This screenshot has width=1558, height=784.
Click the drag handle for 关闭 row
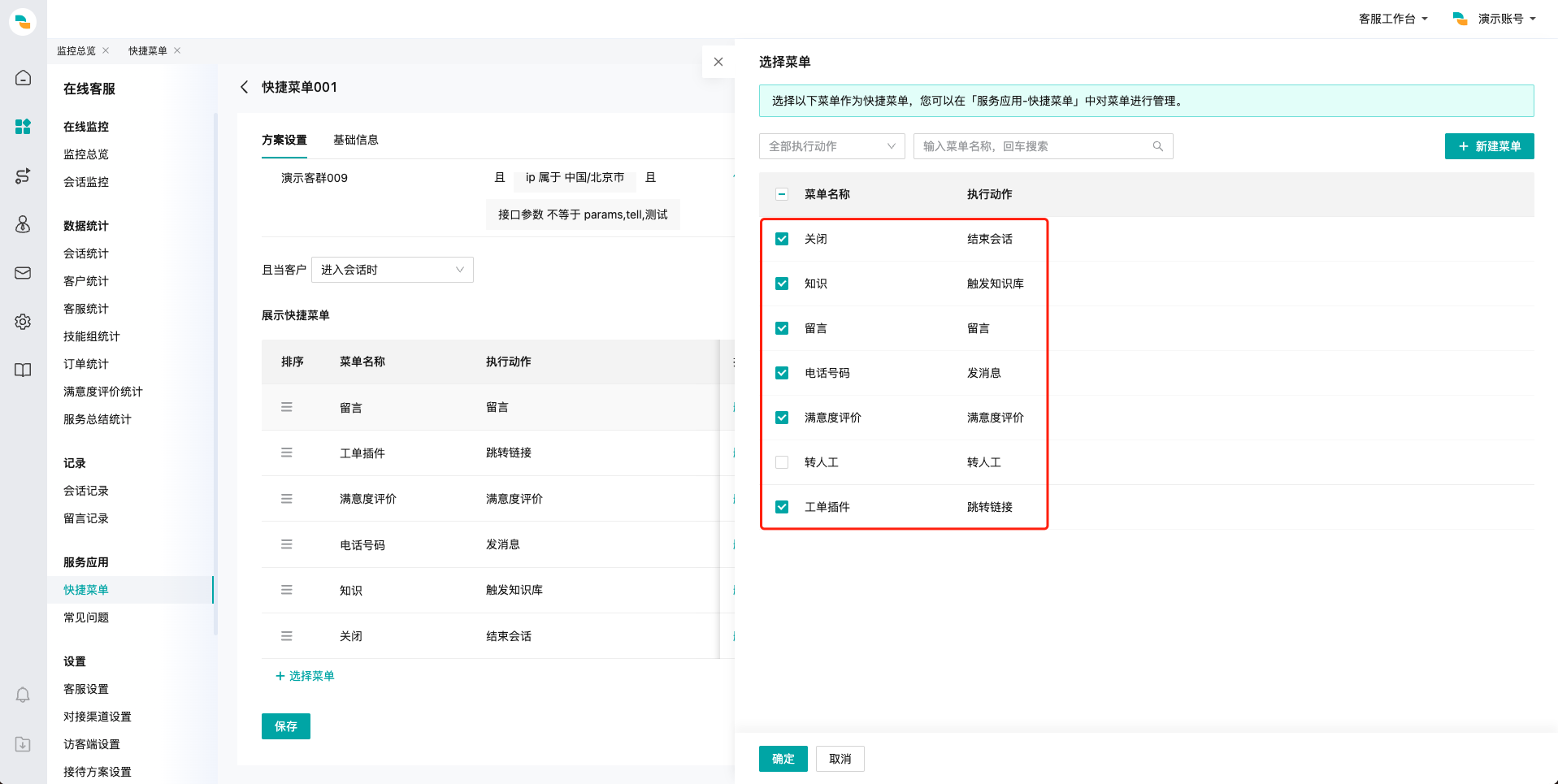tap(287, 636)
